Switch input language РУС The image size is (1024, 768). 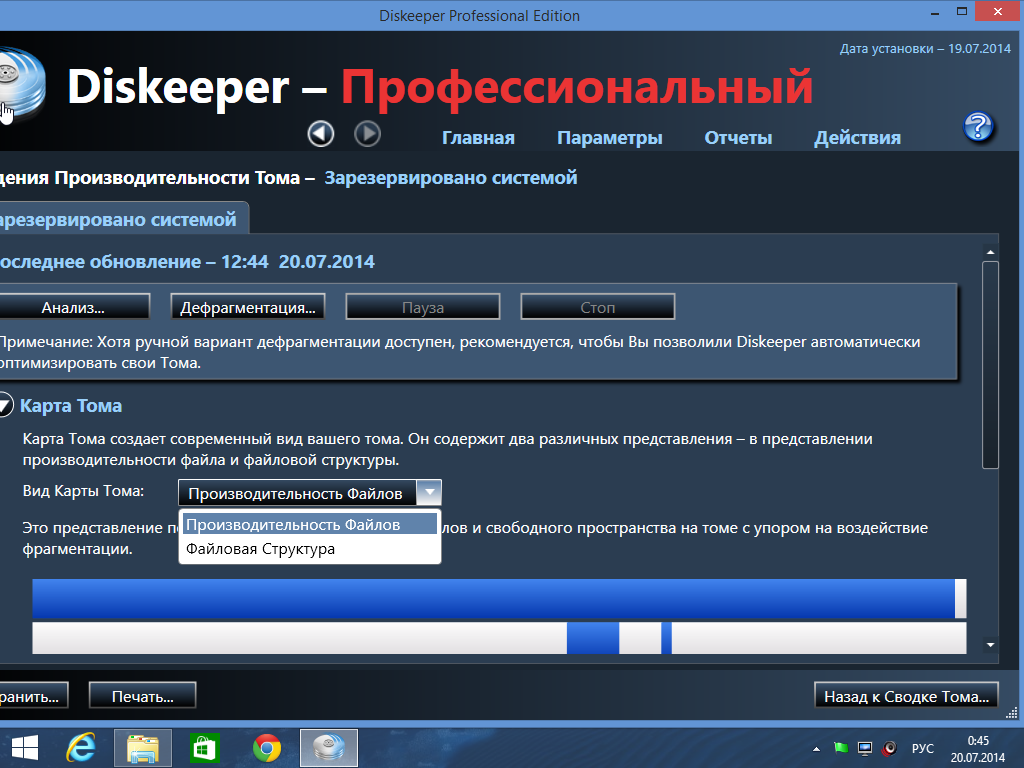coord(923,748)
